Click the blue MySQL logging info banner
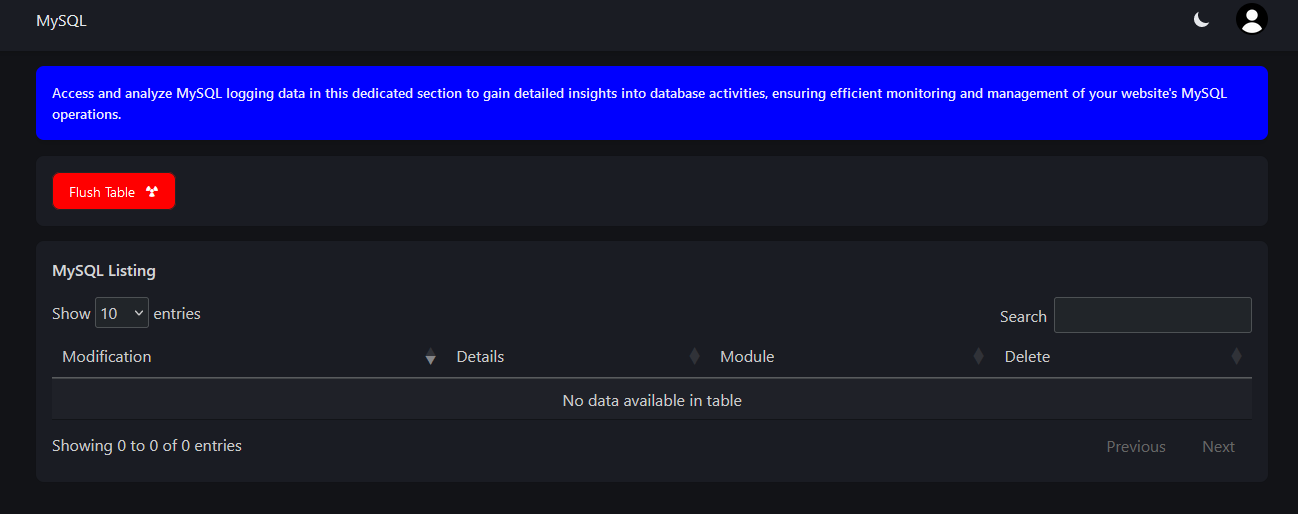1298x514 pixels. 651,103
